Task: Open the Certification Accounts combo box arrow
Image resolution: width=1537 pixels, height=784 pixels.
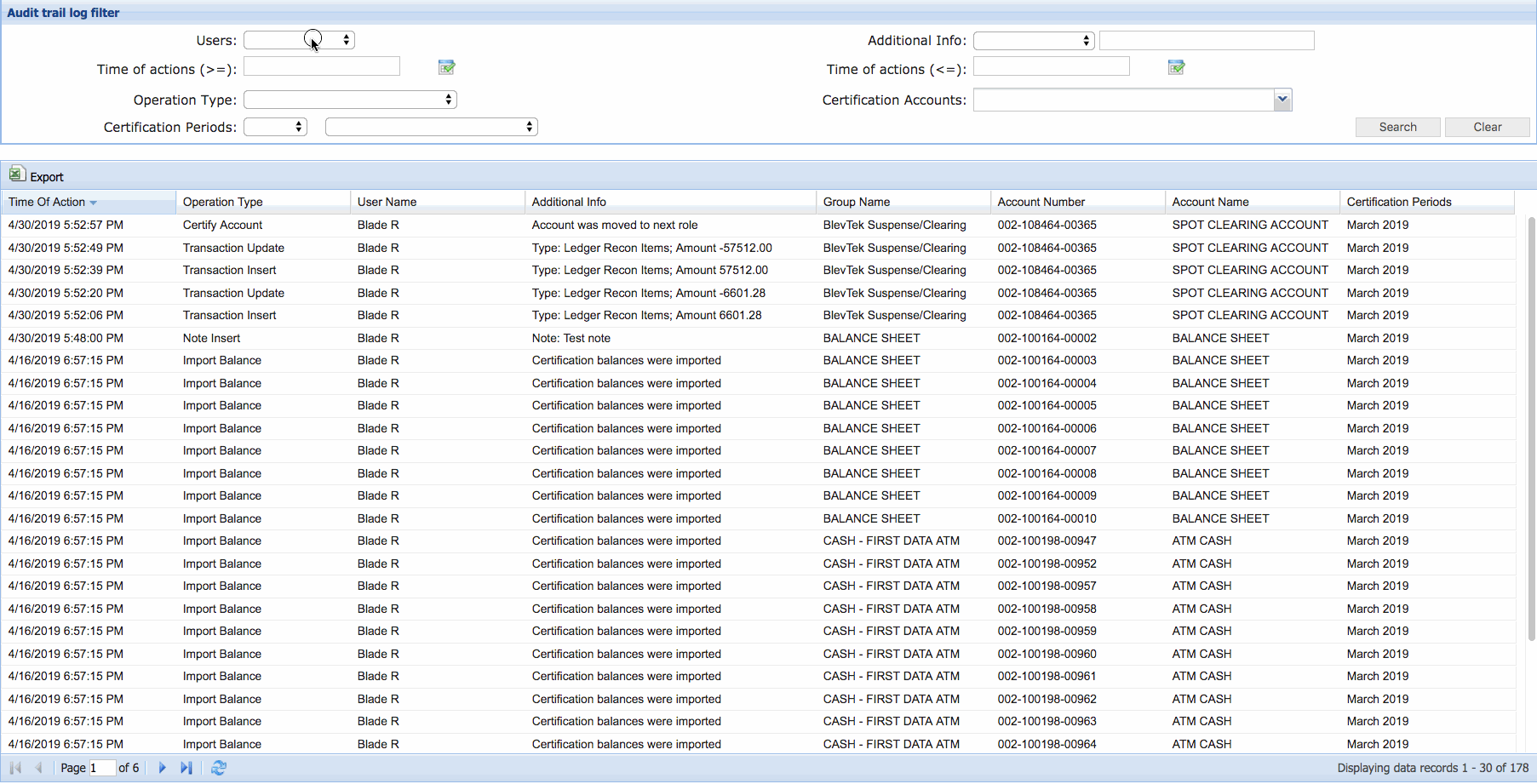Action: tap(1282, 100)
